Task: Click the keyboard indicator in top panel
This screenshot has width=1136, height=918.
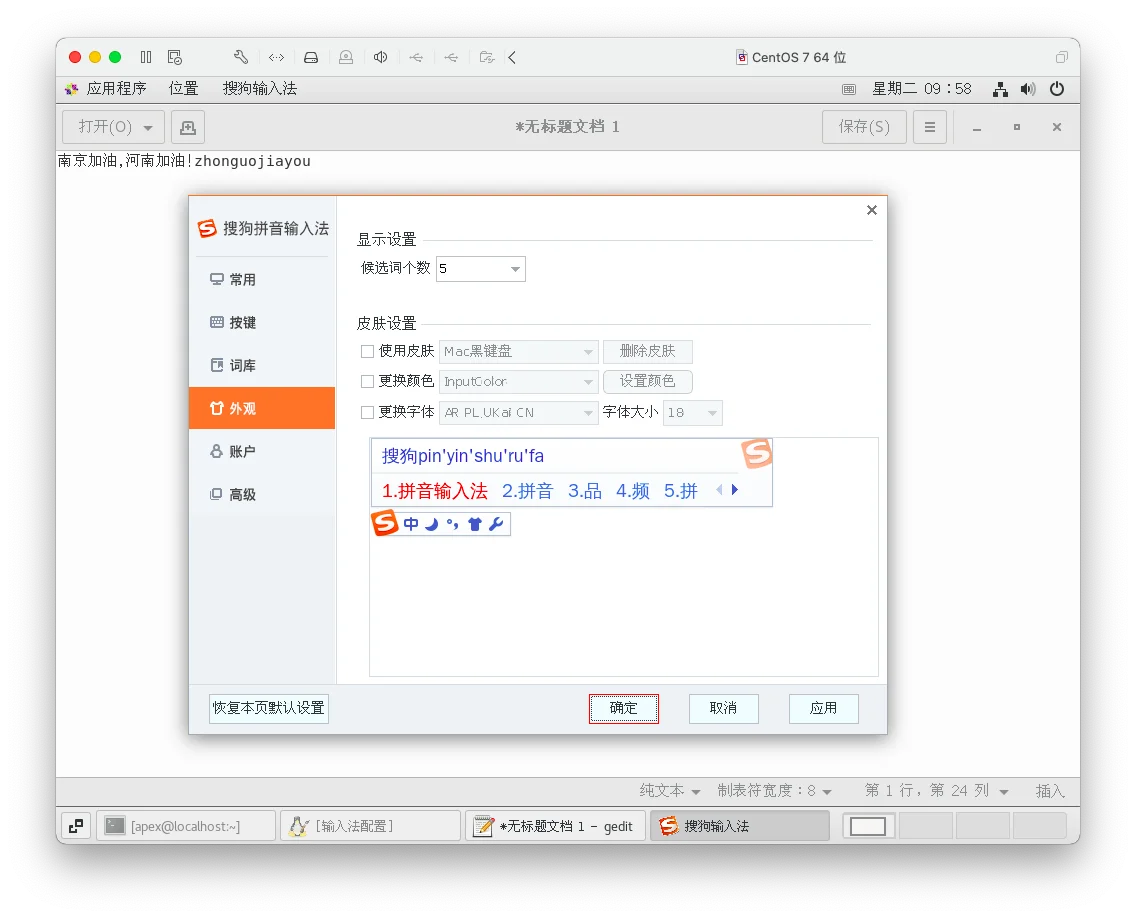Action: (x=849, y=89)
